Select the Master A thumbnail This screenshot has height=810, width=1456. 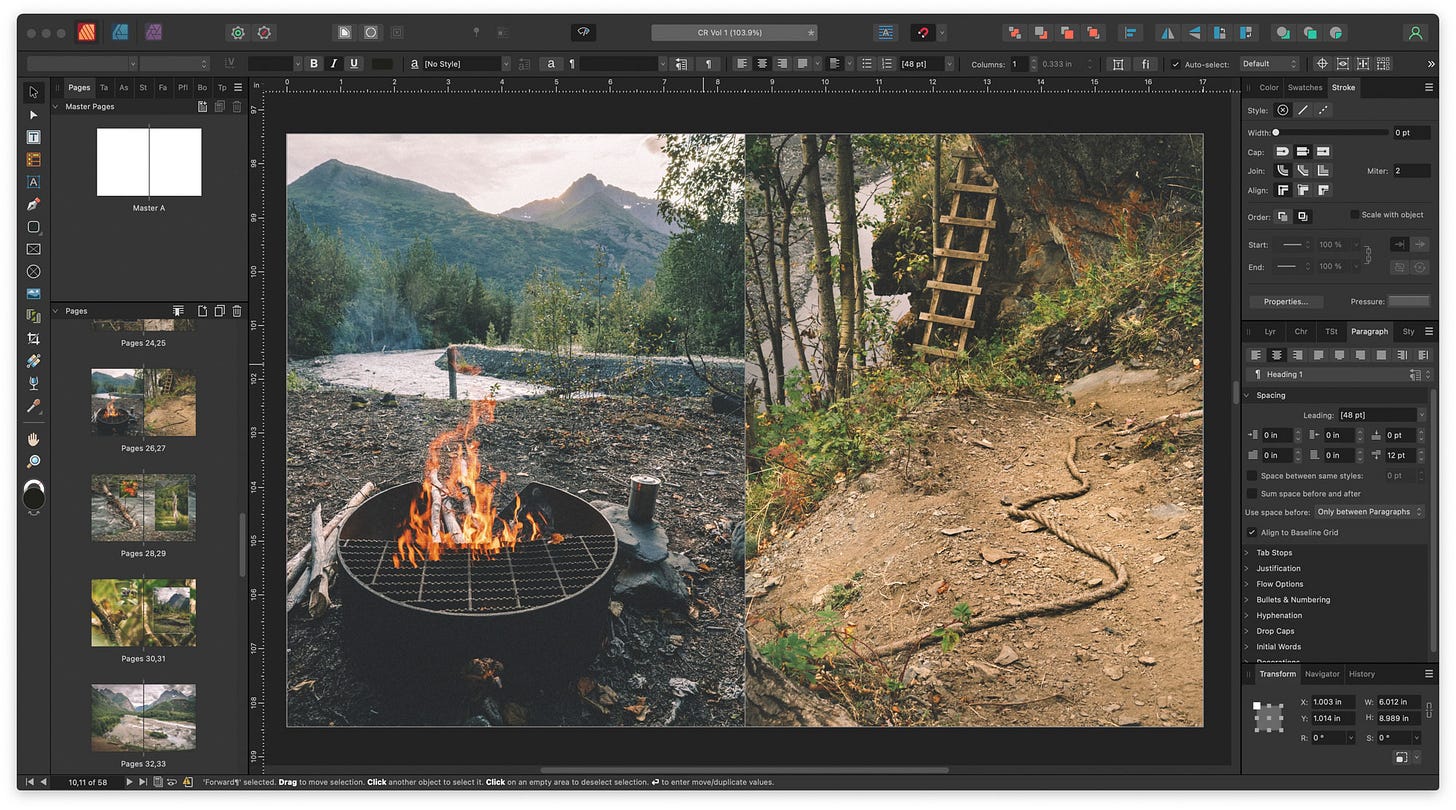(149, 162)
